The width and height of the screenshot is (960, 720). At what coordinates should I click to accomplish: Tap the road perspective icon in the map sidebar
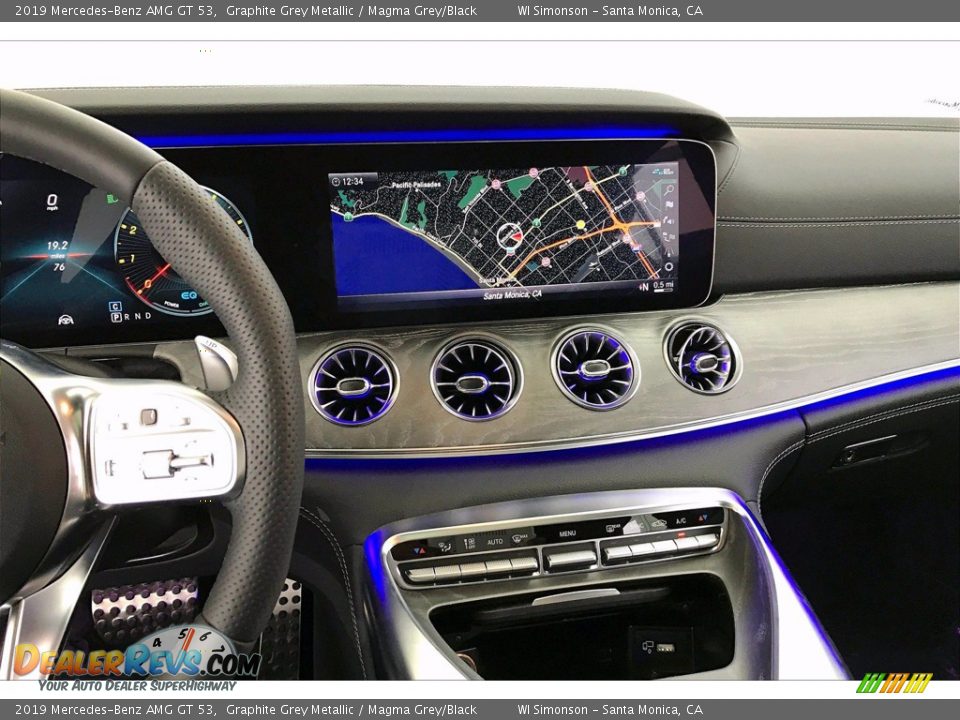pos(669,252)
